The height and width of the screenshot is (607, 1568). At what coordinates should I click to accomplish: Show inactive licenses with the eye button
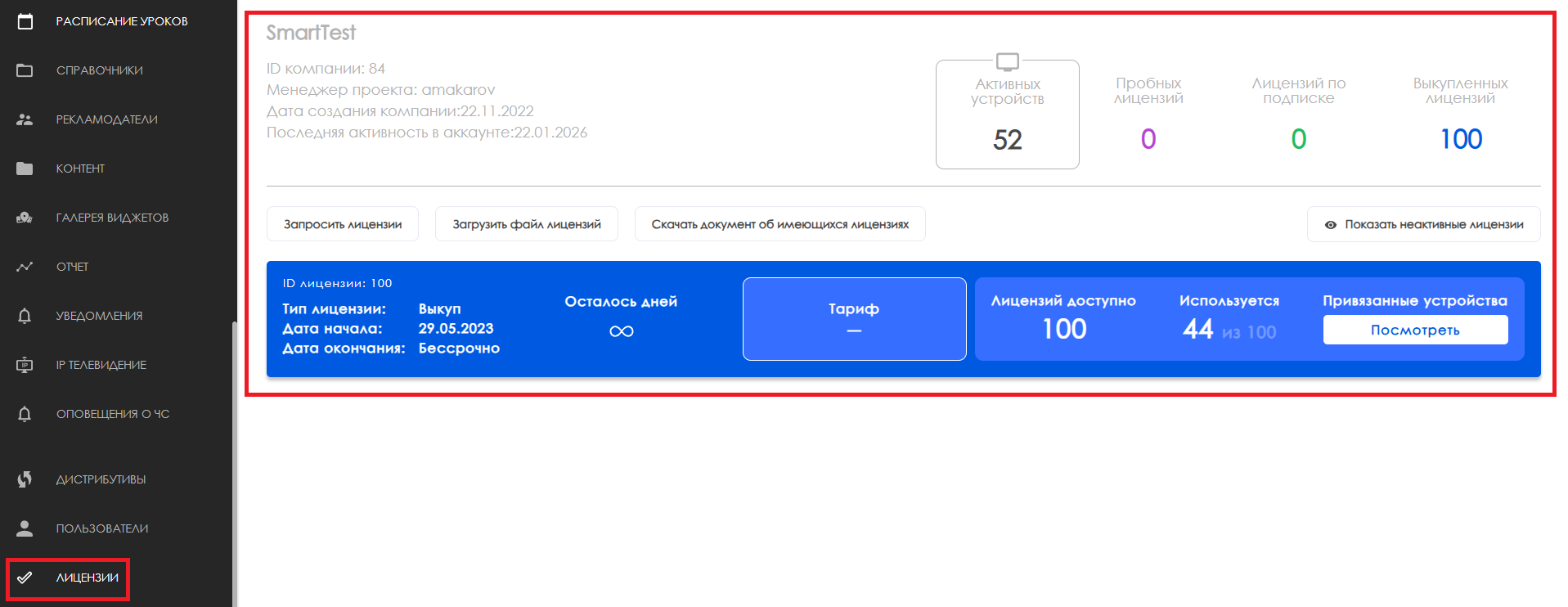1424,224
